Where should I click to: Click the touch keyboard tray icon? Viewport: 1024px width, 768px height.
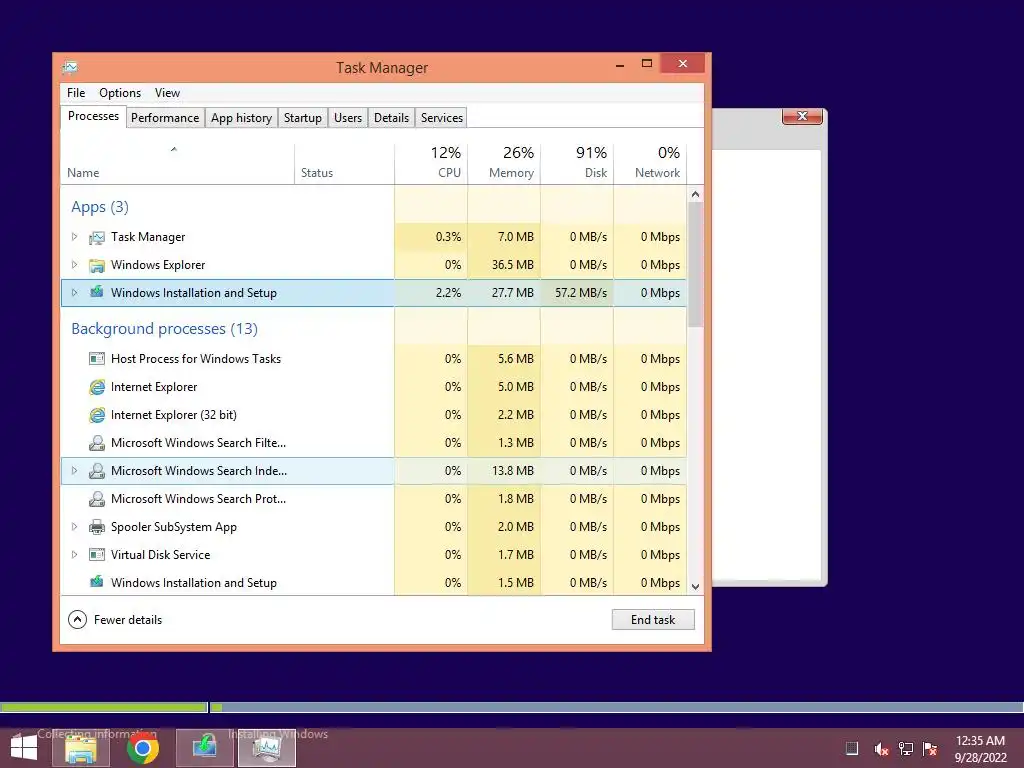[x=852, y=748]
